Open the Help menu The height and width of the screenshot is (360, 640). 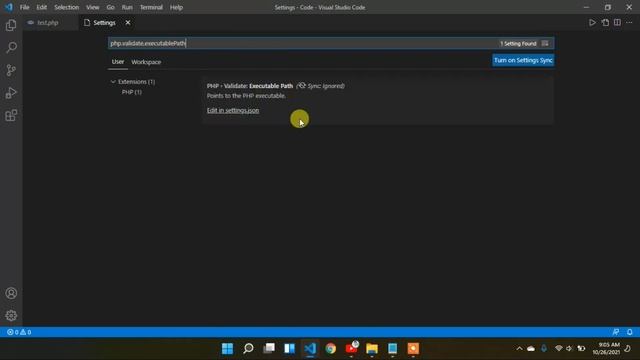(x=176, y=7)
